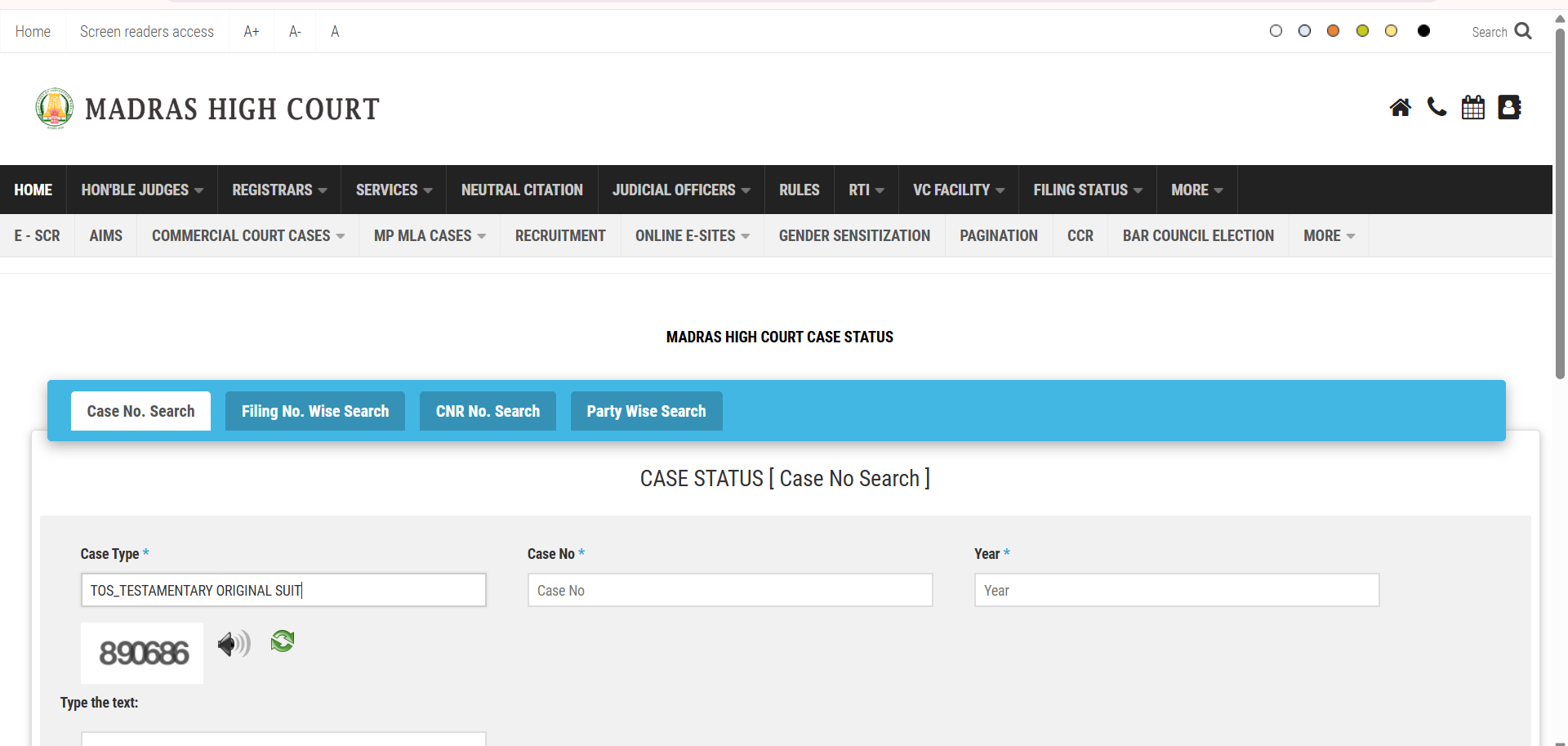
Task: Play the captcha audio speaker icon
Action: (234, 644)
